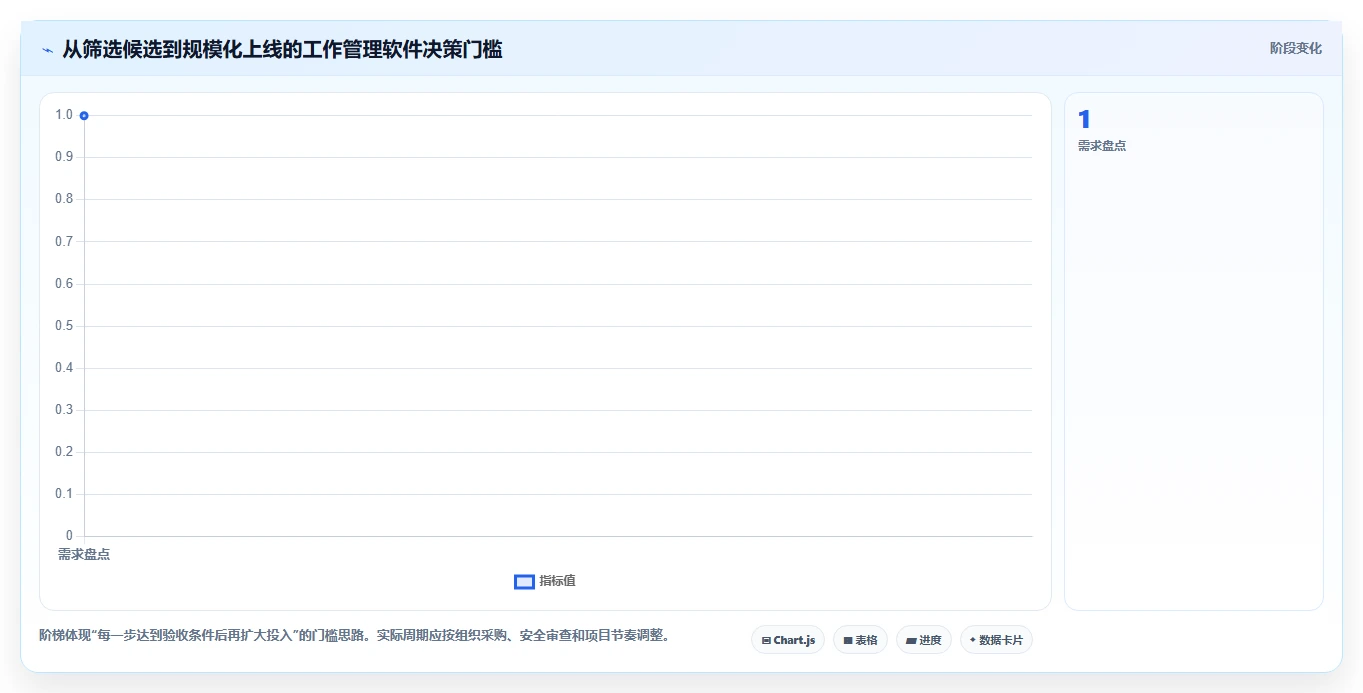
Task: Select the 需求盘点 stat card
Action: point(1193,351)
